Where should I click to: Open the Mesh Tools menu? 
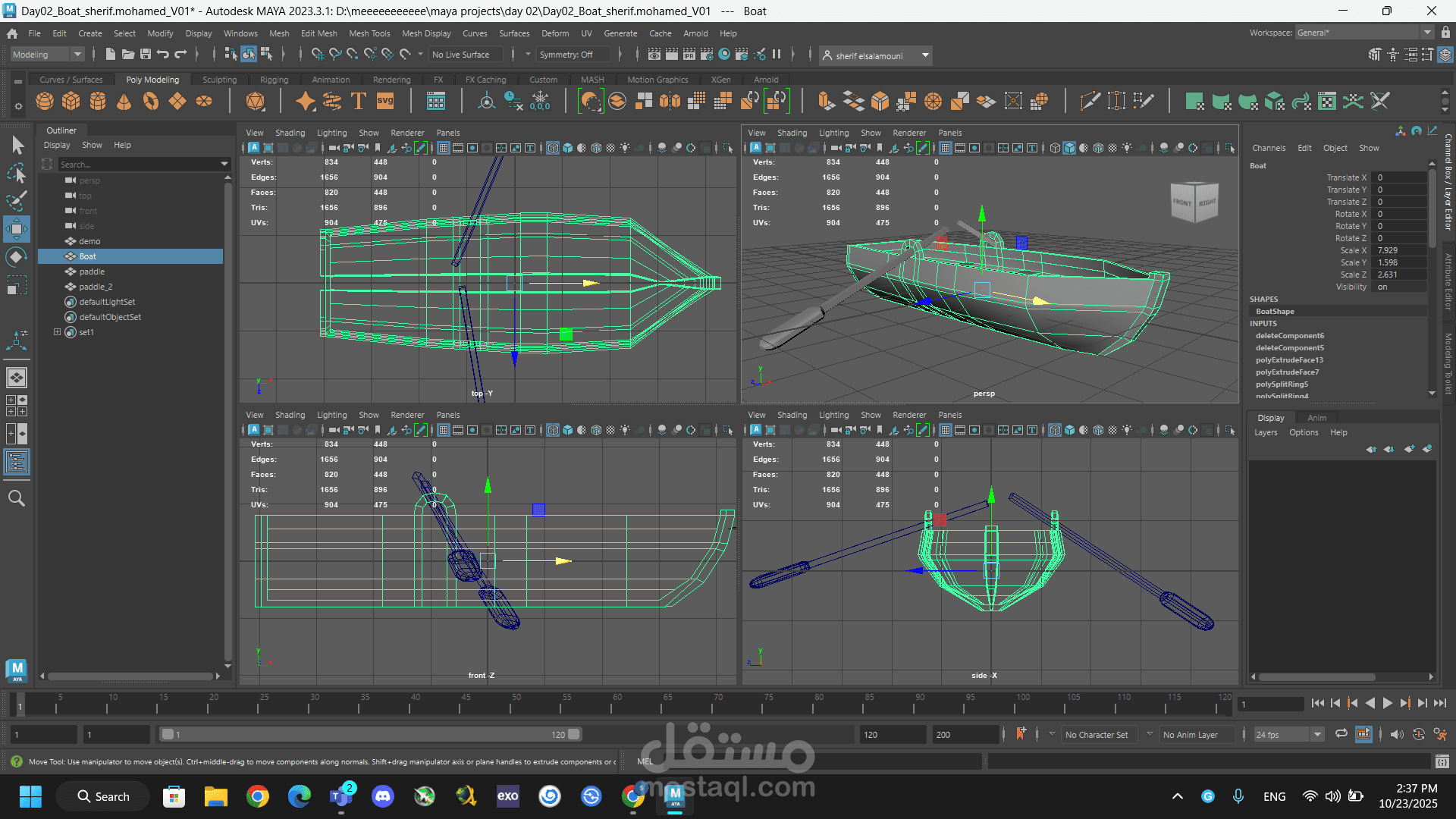coord(369,33)
